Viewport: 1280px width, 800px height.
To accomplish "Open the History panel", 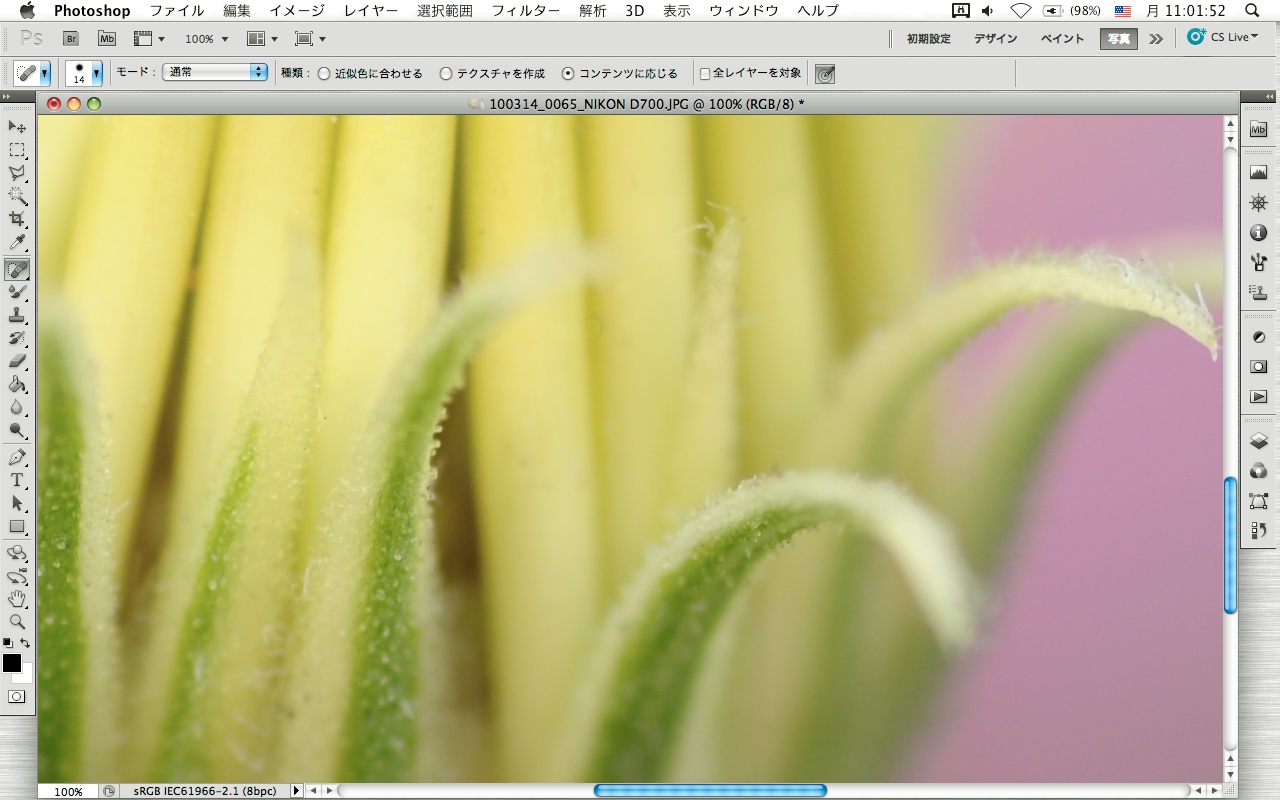I will (x=1259, y=531).
